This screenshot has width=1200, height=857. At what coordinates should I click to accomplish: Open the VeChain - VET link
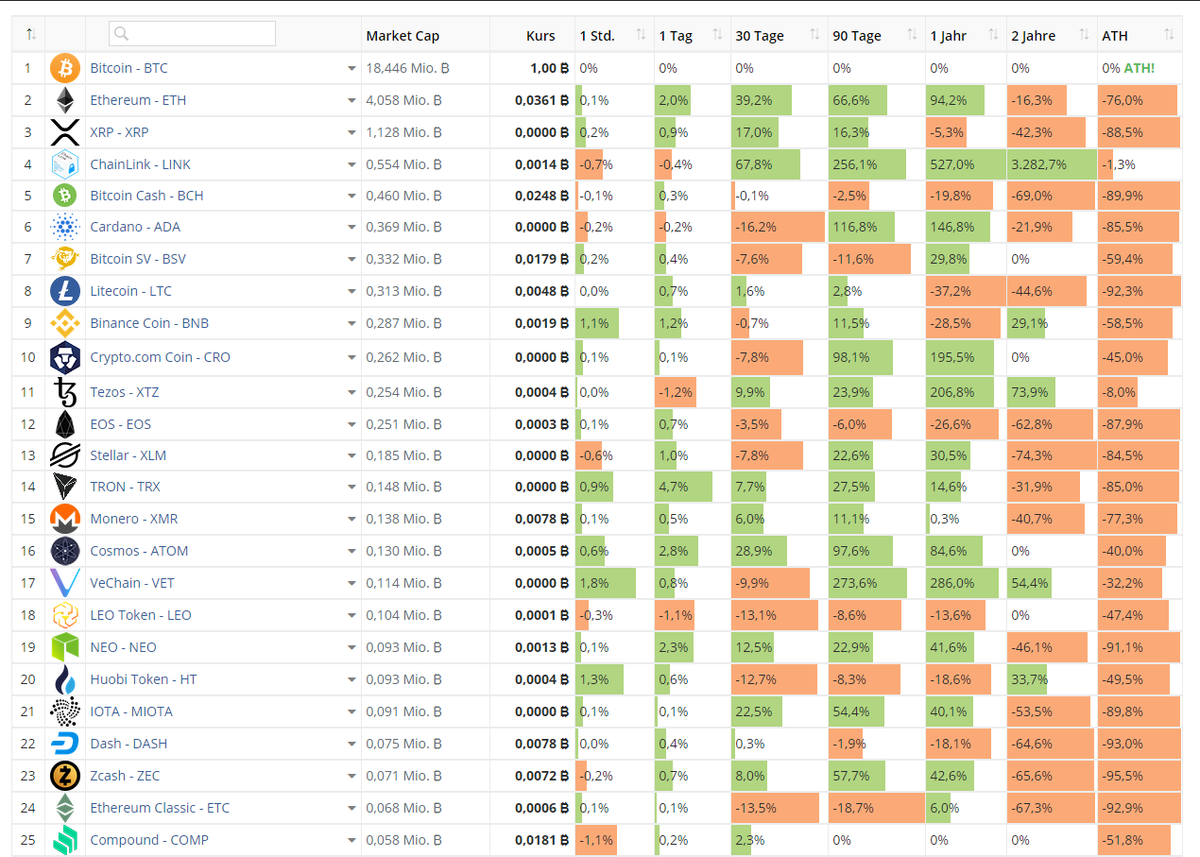(x=130, y=583)
